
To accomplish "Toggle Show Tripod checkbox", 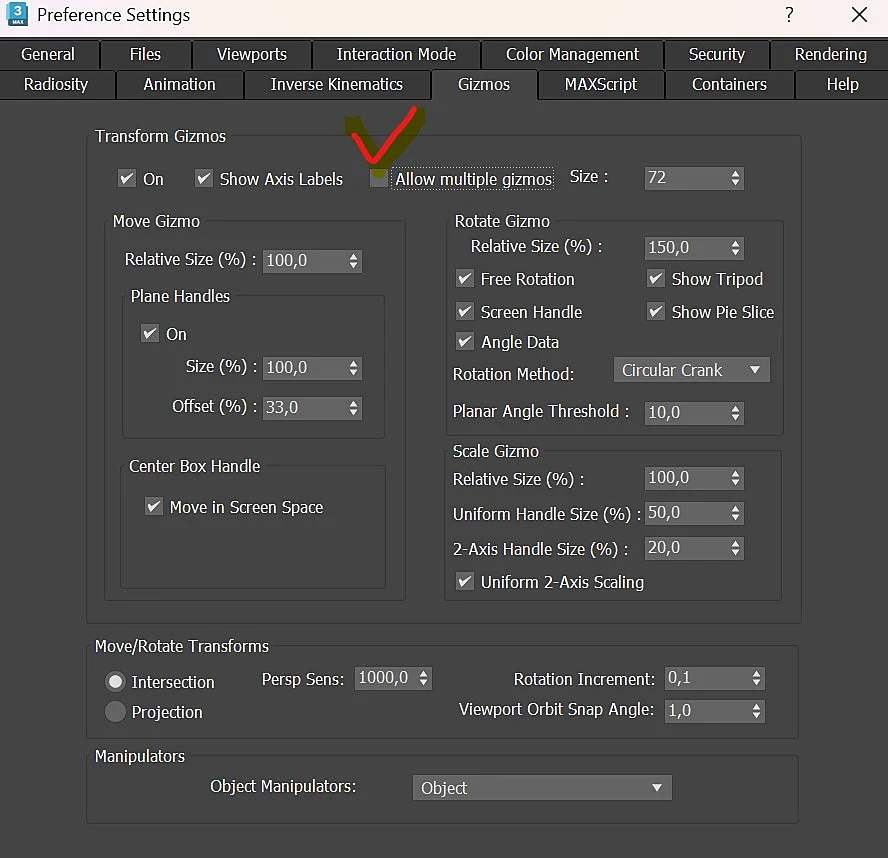I will pyautogui.click(x=656, y=279).
